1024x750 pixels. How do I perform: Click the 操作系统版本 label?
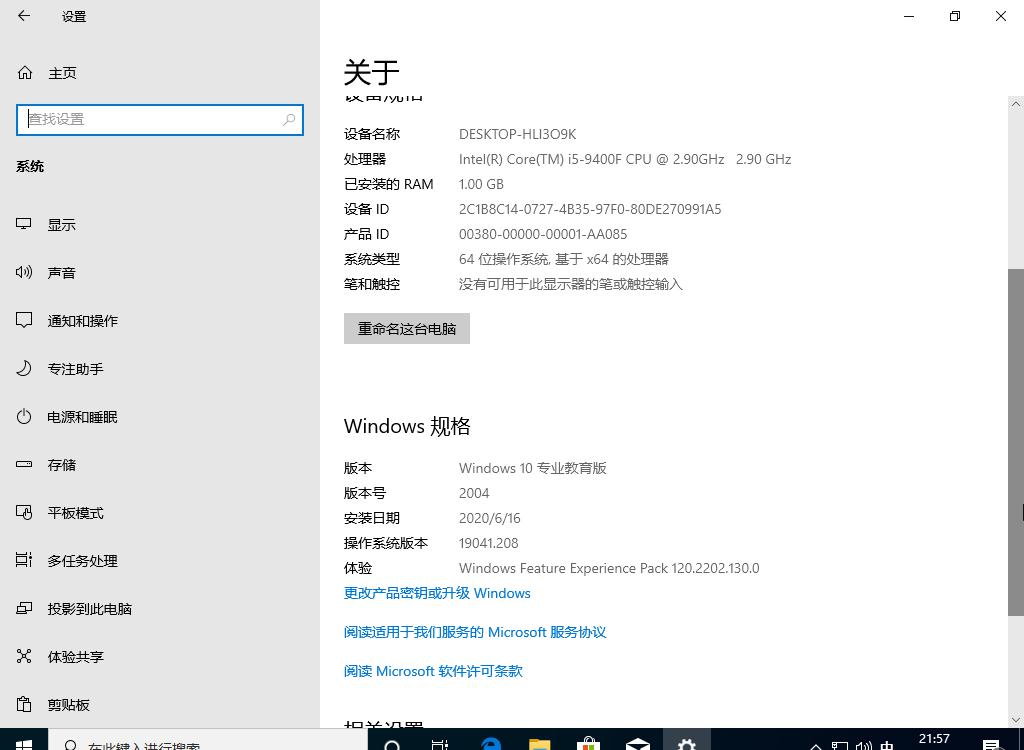tap(386, 543)
